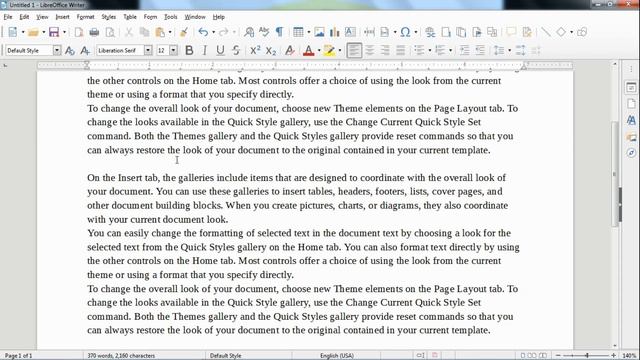Toggle Strikethrough formatting

pyautogui.click(x=236, y=51)
